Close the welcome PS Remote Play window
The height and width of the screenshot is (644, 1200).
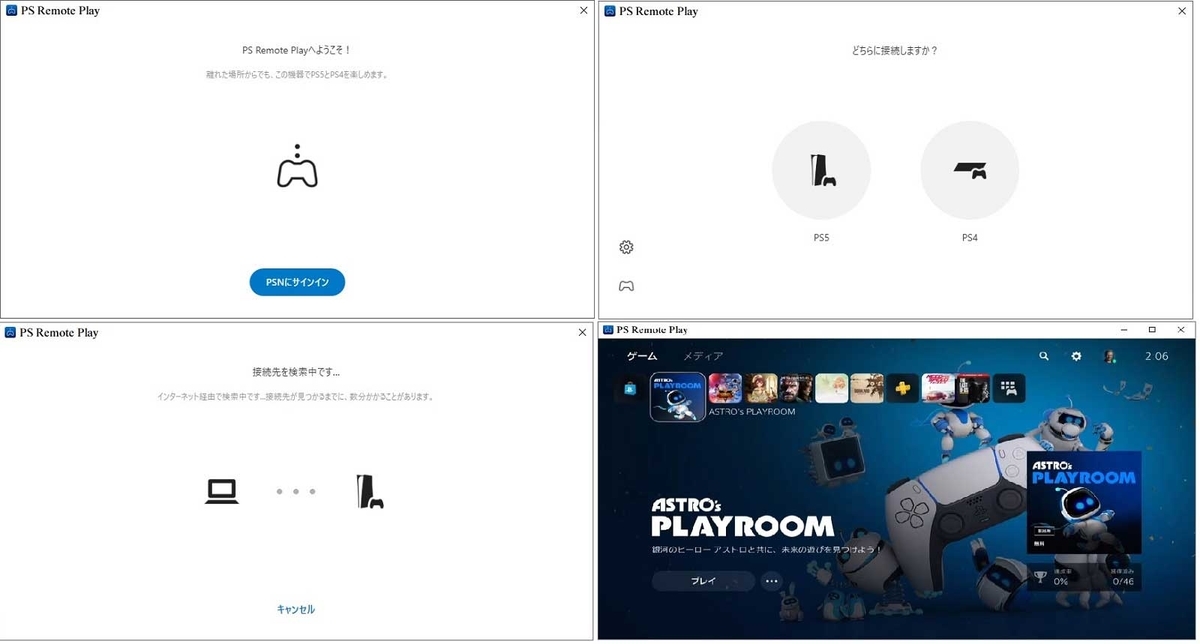[x=584, y=10]
